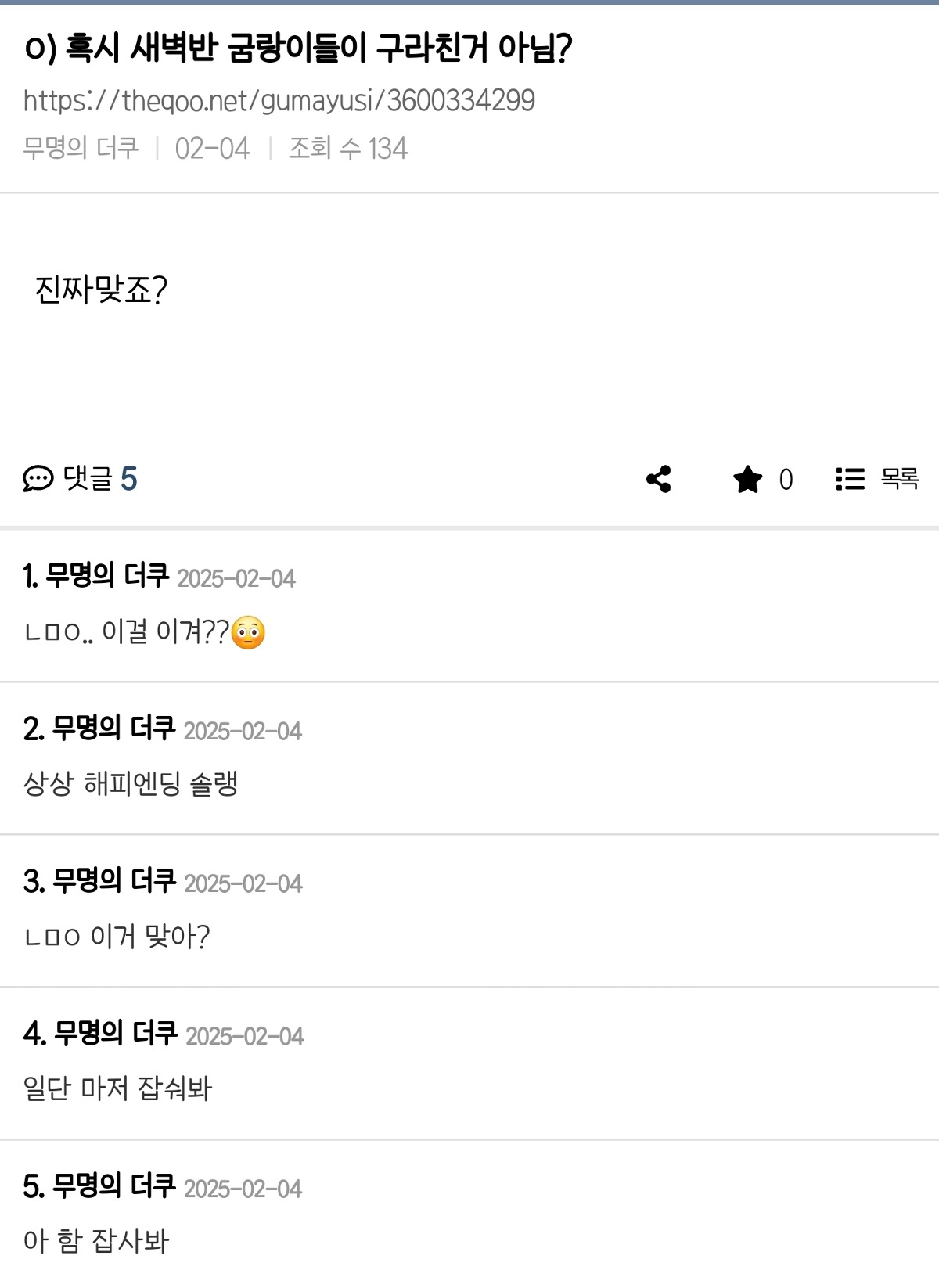Select comment text 상상 해피엔딩 솔랭
Screen dimensions: 939x1288
pyautogui.click(x=131, y=783)
